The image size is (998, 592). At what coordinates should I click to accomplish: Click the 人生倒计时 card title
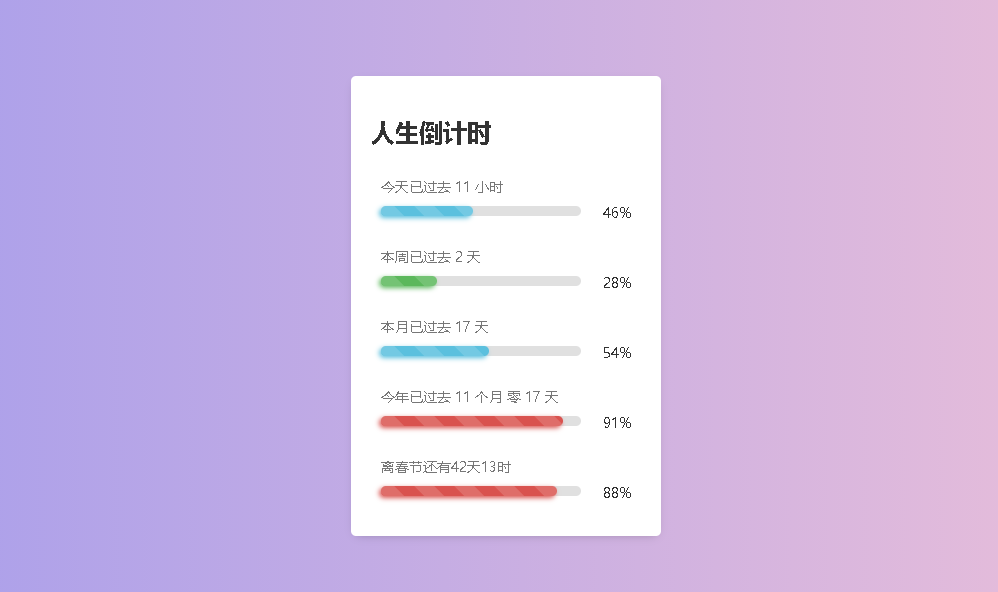(431, 133)
